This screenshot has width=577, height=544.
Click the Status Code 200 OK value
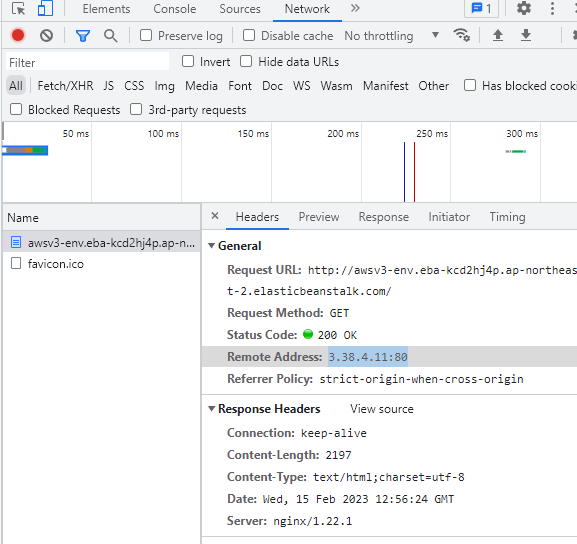337,335
